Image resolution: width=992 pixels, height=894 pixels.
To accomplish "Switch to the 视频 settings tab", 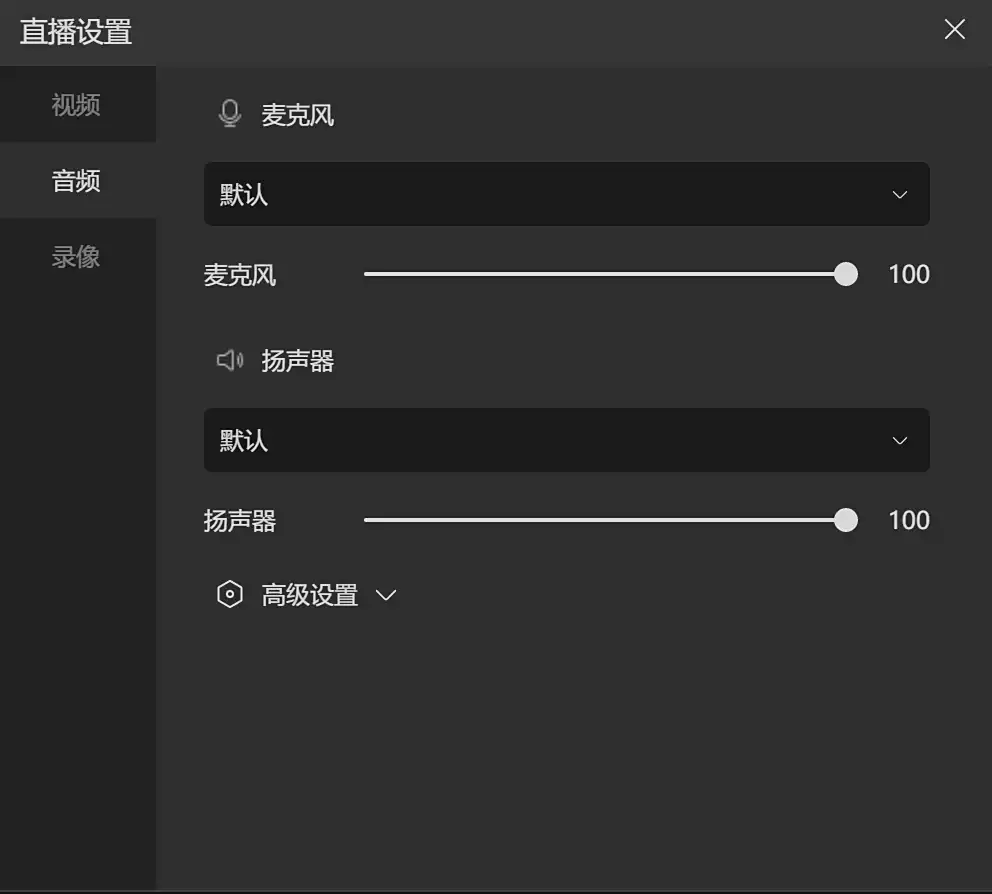I will tap(75, 104).
